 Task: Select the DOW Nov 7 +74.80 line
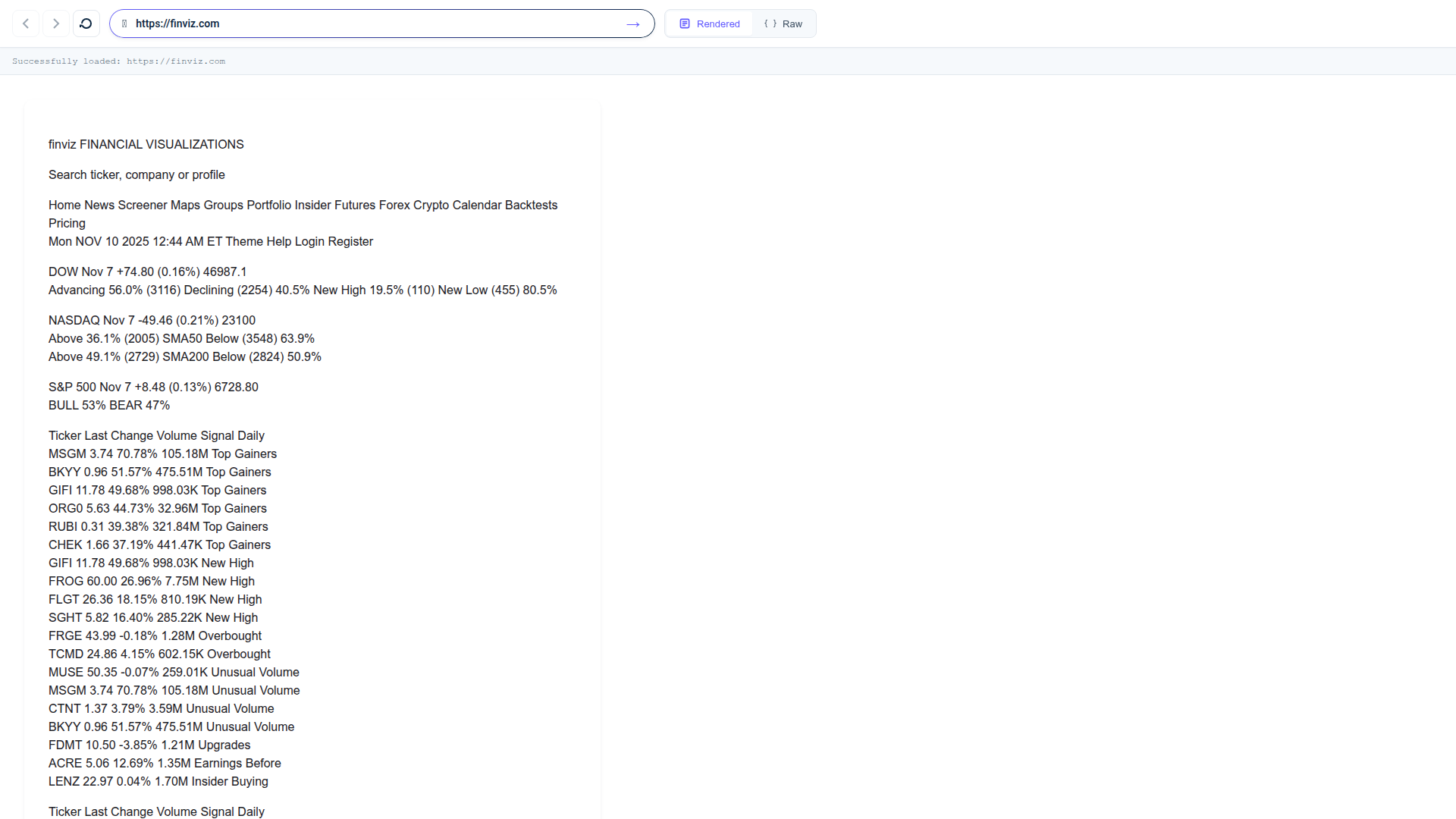pyautogui.click(x=148, y=271)
